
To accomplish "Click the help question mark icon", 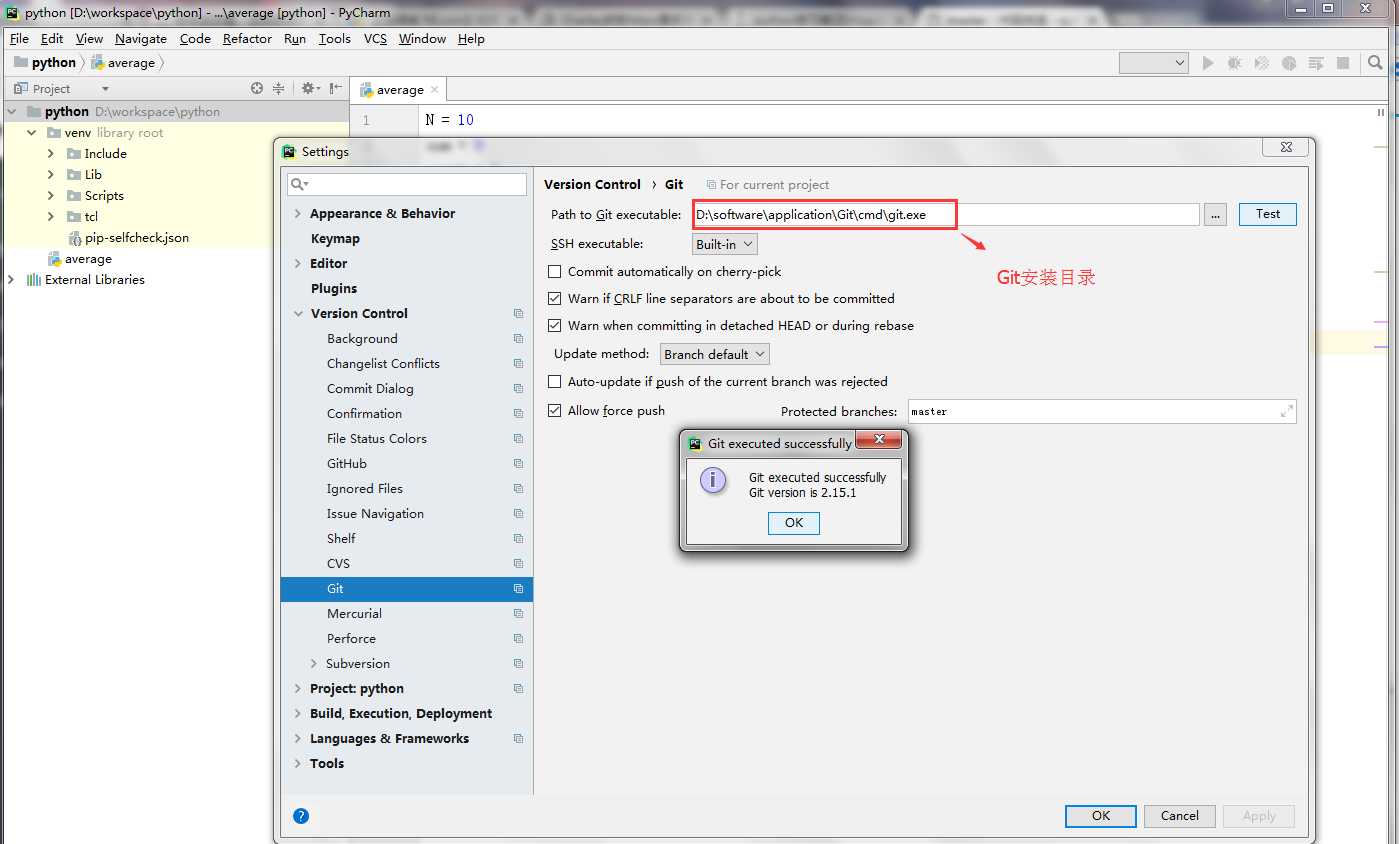I will pyautogui.click(x=301, y=816).
